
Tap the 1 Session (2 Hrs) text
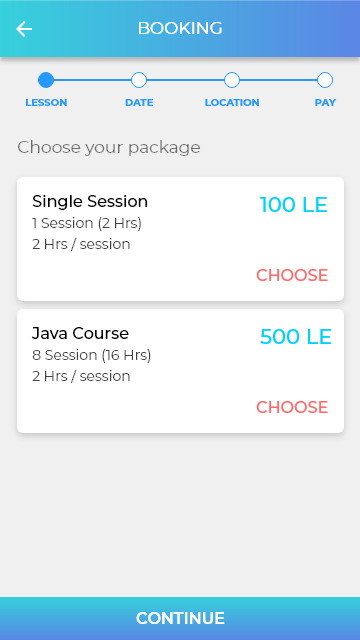(x=87, y=223)
